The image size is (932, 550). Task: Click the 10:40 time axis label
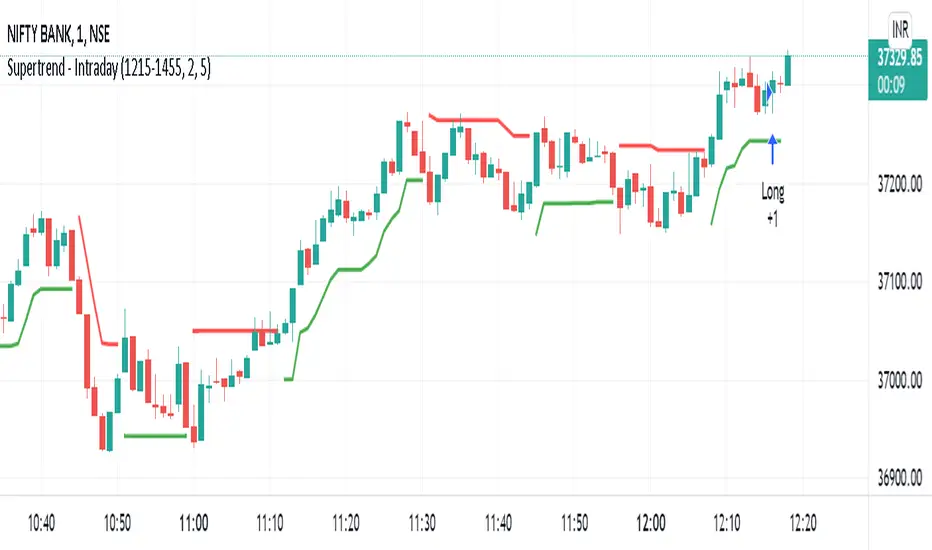tap(41, 523)
